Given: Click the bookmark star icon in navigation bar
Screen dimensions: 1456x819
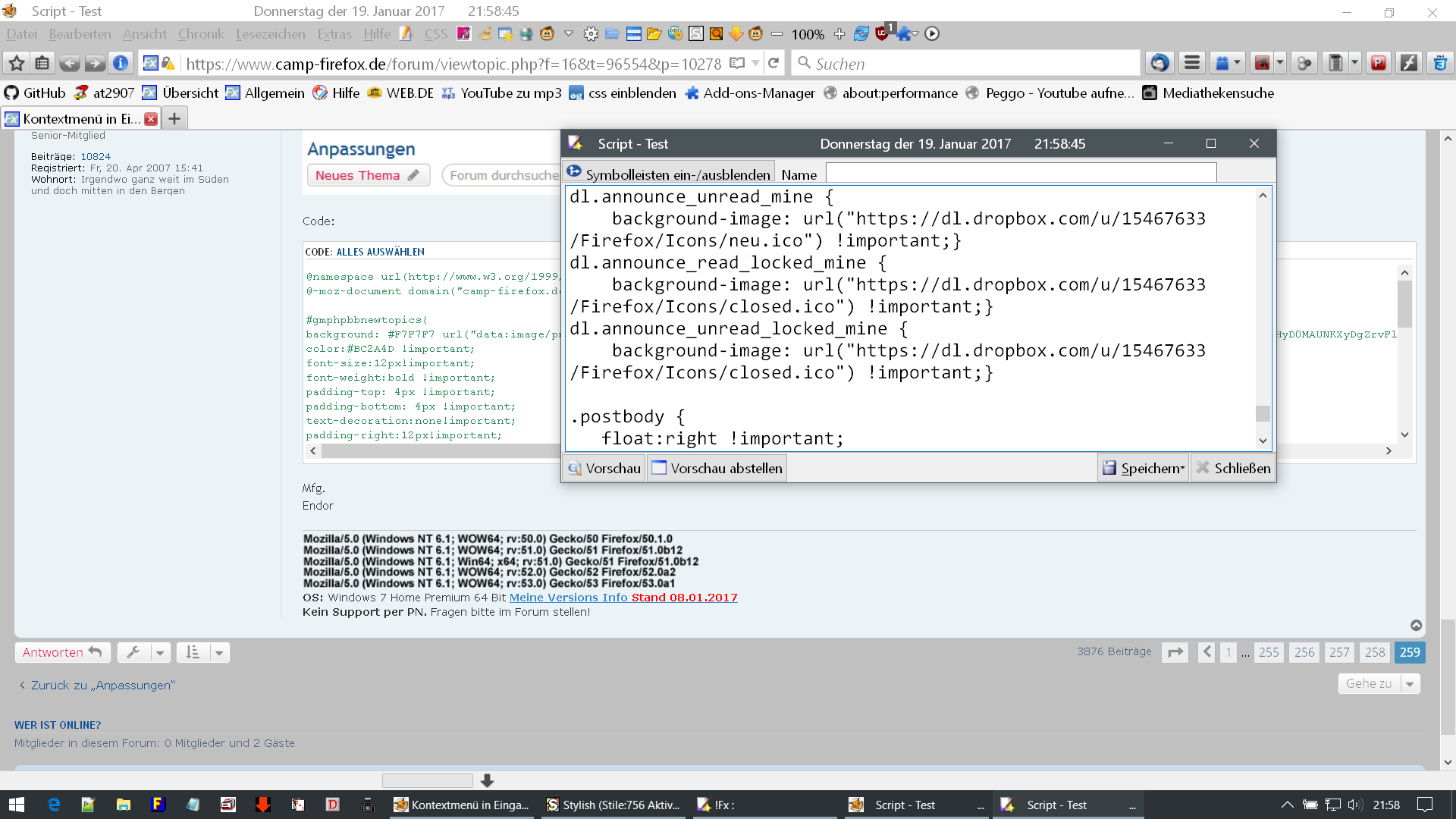Looking at the screenshot, I should [x=17, y=64].
